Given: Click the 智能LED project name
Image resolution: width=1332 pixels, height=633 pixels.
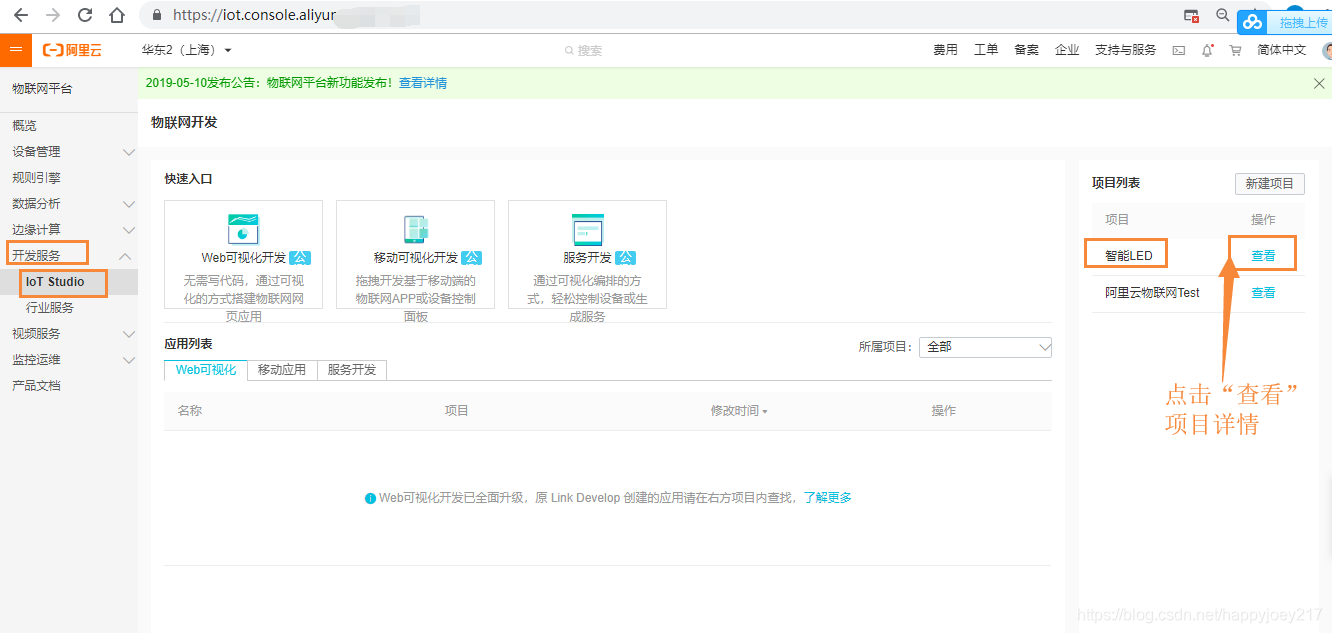Looking at the screenshot, I should pos(1129,256).
